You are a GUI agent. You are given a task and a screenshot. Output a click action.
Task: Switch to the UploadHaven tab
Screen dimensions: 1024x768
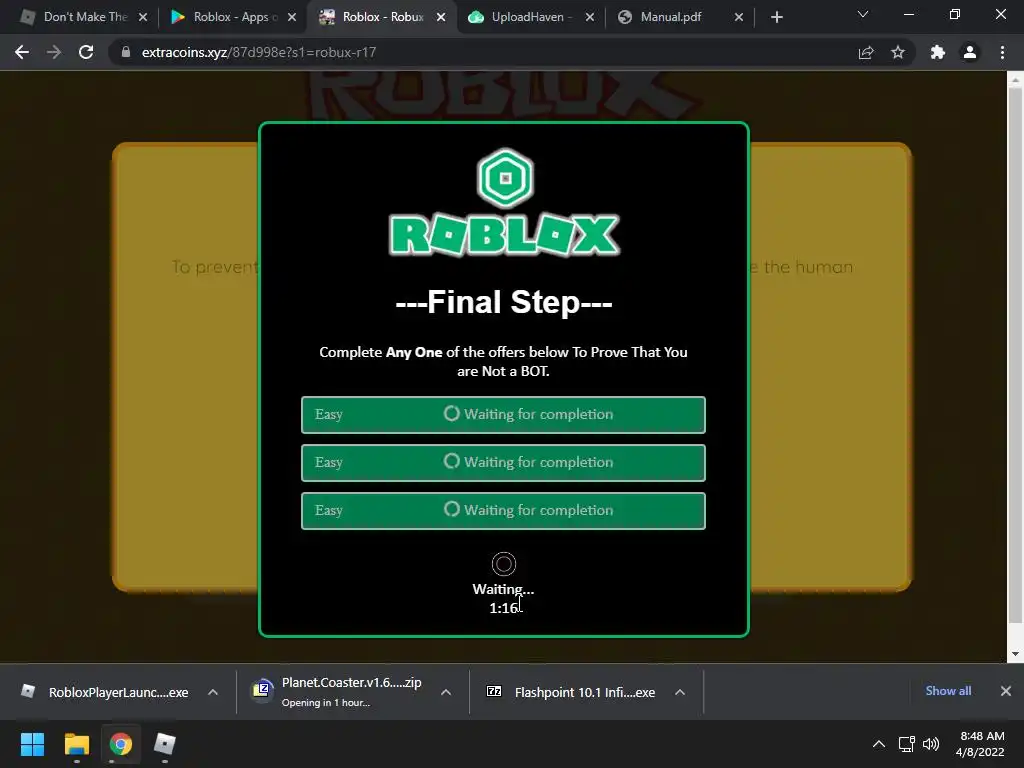(x=531, y=17)
